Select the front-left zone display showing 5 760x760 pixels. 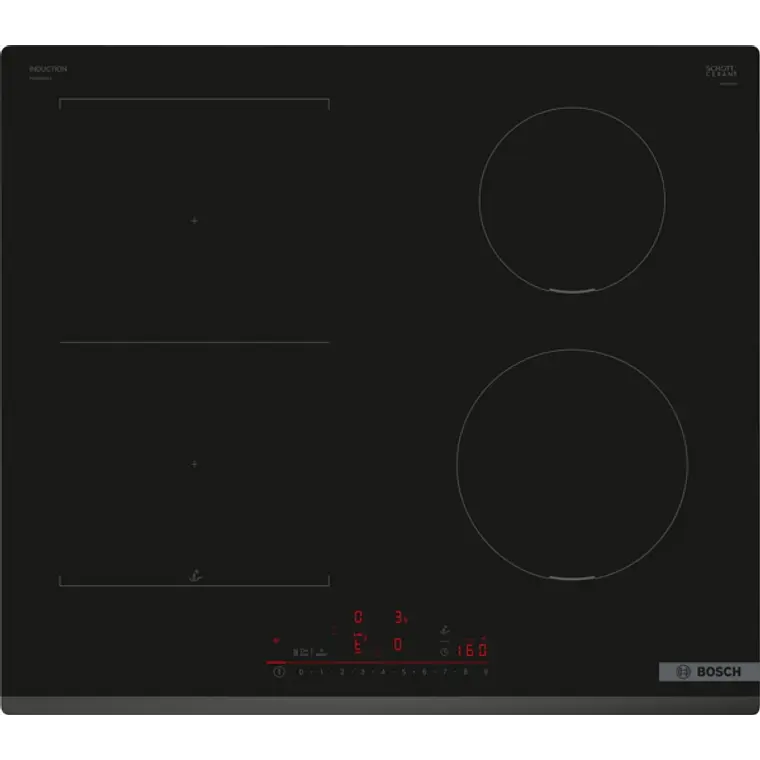[359, 645]
